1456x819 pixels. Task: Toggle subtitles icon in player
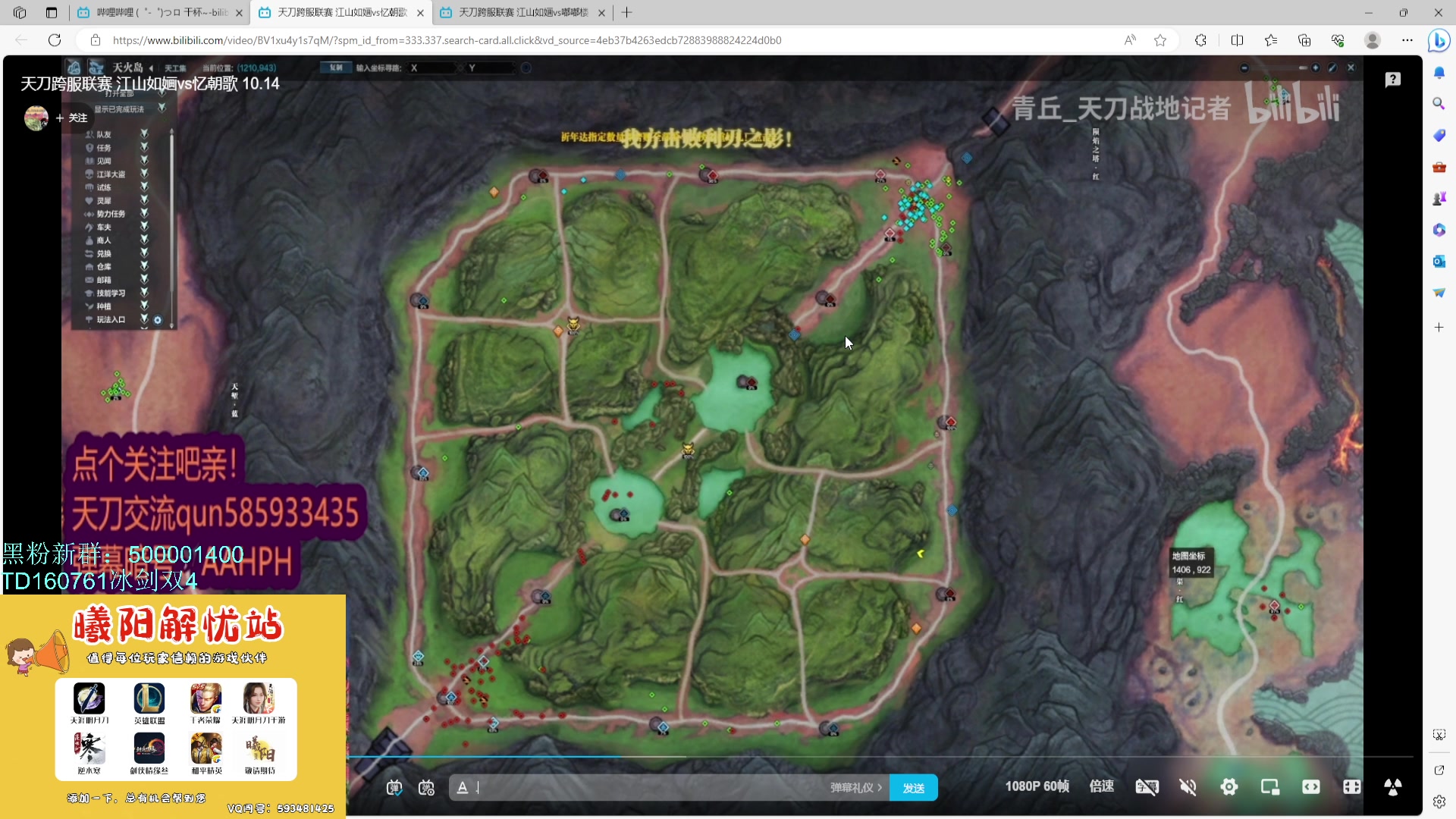[1147, 787]
